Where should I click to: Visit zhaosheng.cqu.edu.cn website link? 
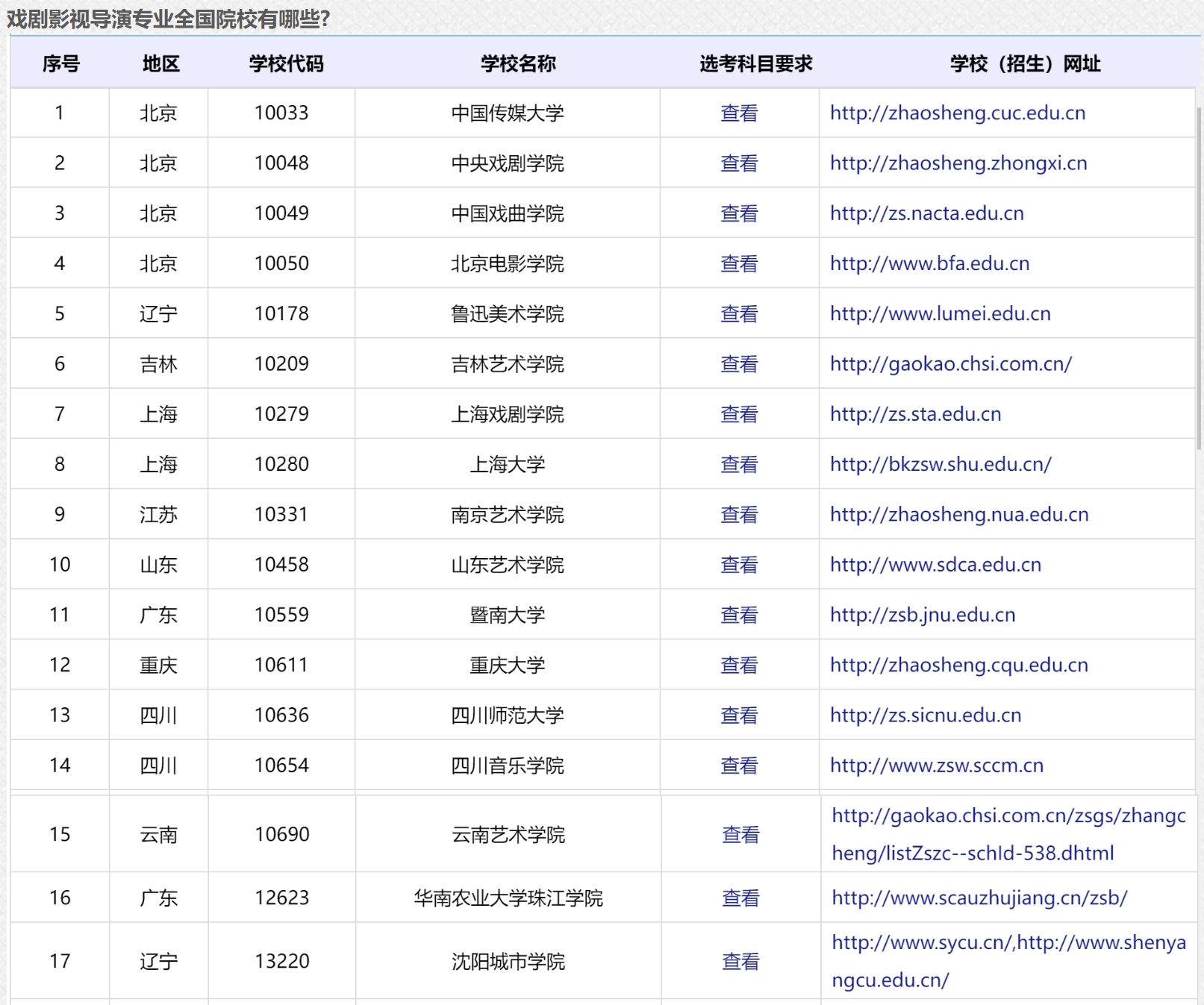click(959, 665)
